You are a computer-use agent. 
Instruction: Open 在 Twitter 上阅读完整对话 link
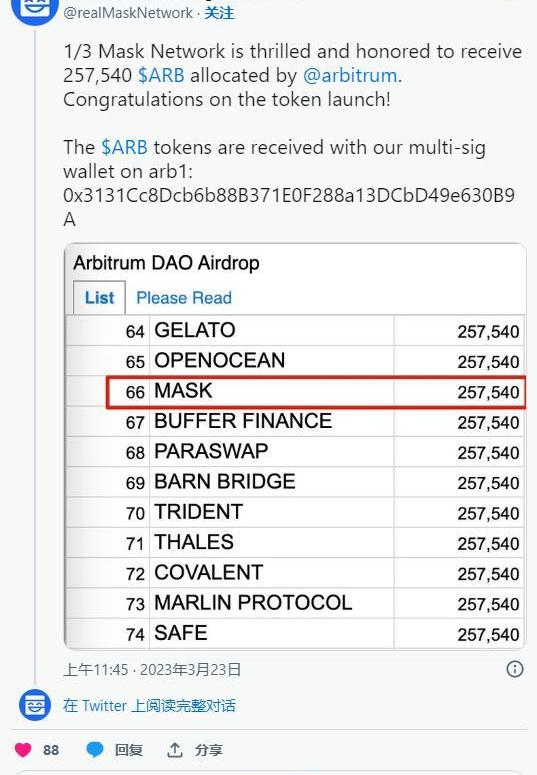click(x=149, y=705)
